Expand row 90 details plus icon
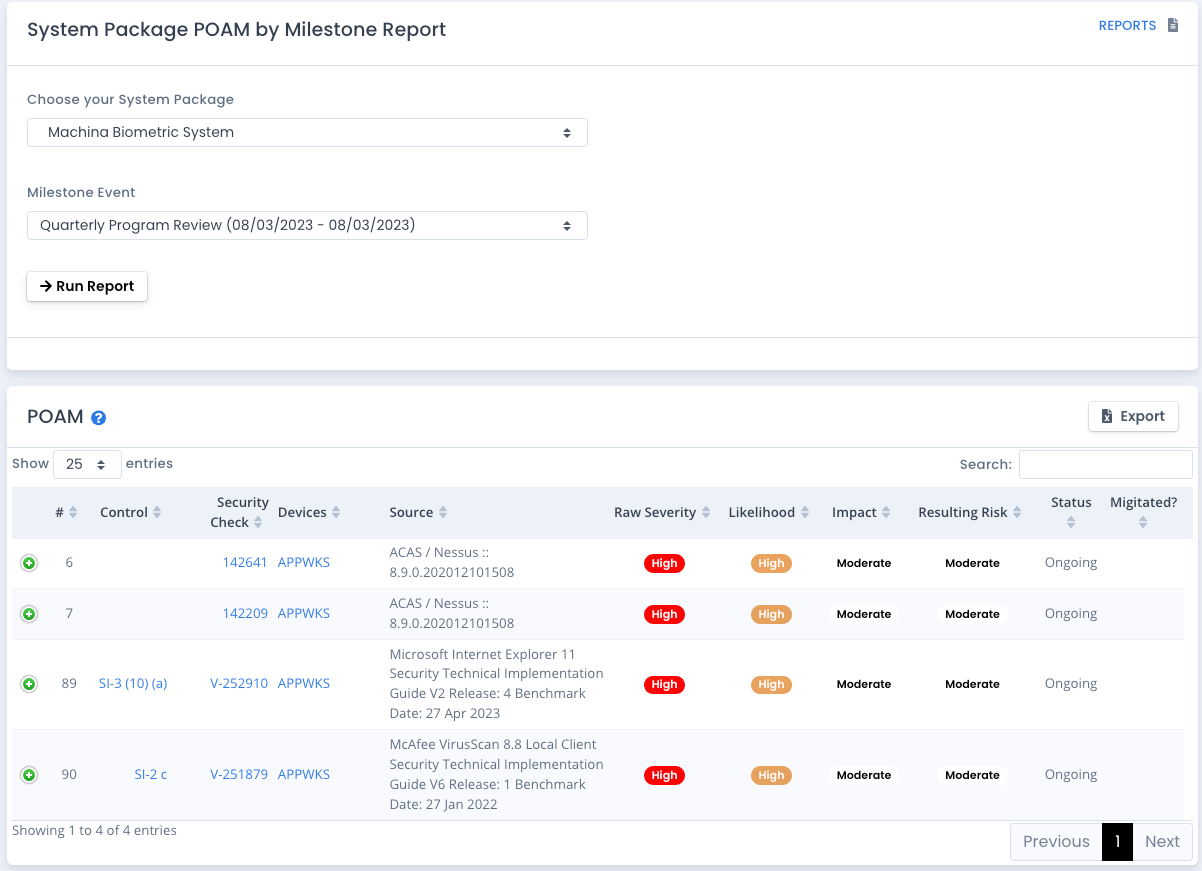Screen dimensions: 1202x871 pyautogui.click(x=29, y=775)
